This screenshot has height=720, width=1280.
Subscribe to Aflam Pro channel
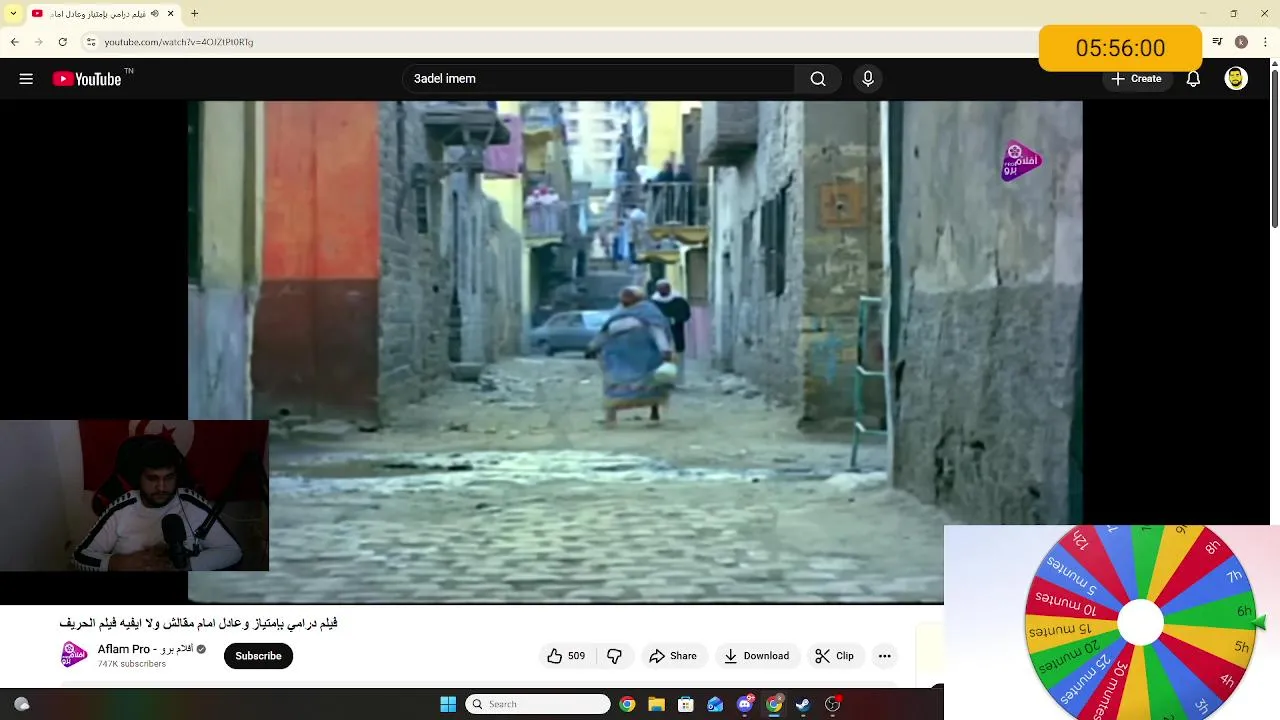pyautogui.click(x=258, y=656)
